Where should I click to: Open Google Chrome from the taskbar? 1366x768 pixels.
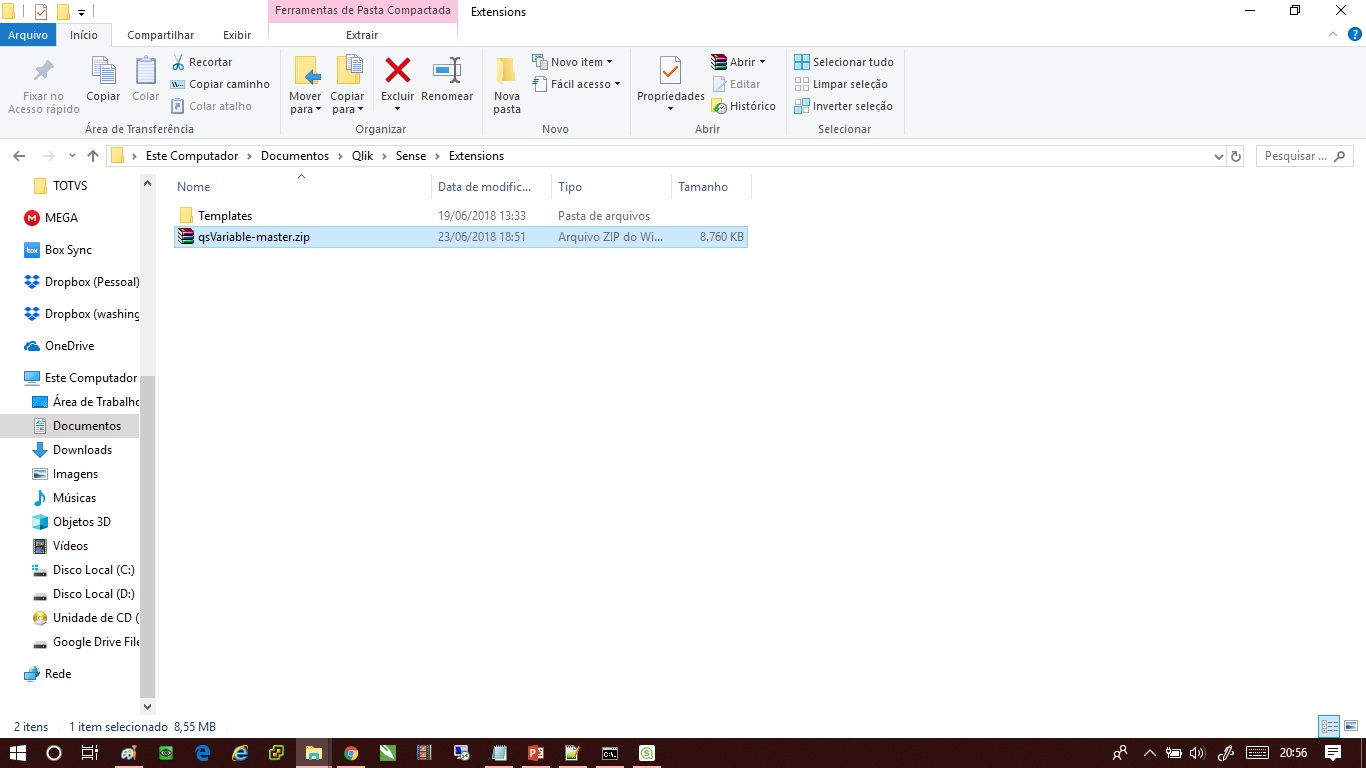pyautogui.click(x=350, y=753)
